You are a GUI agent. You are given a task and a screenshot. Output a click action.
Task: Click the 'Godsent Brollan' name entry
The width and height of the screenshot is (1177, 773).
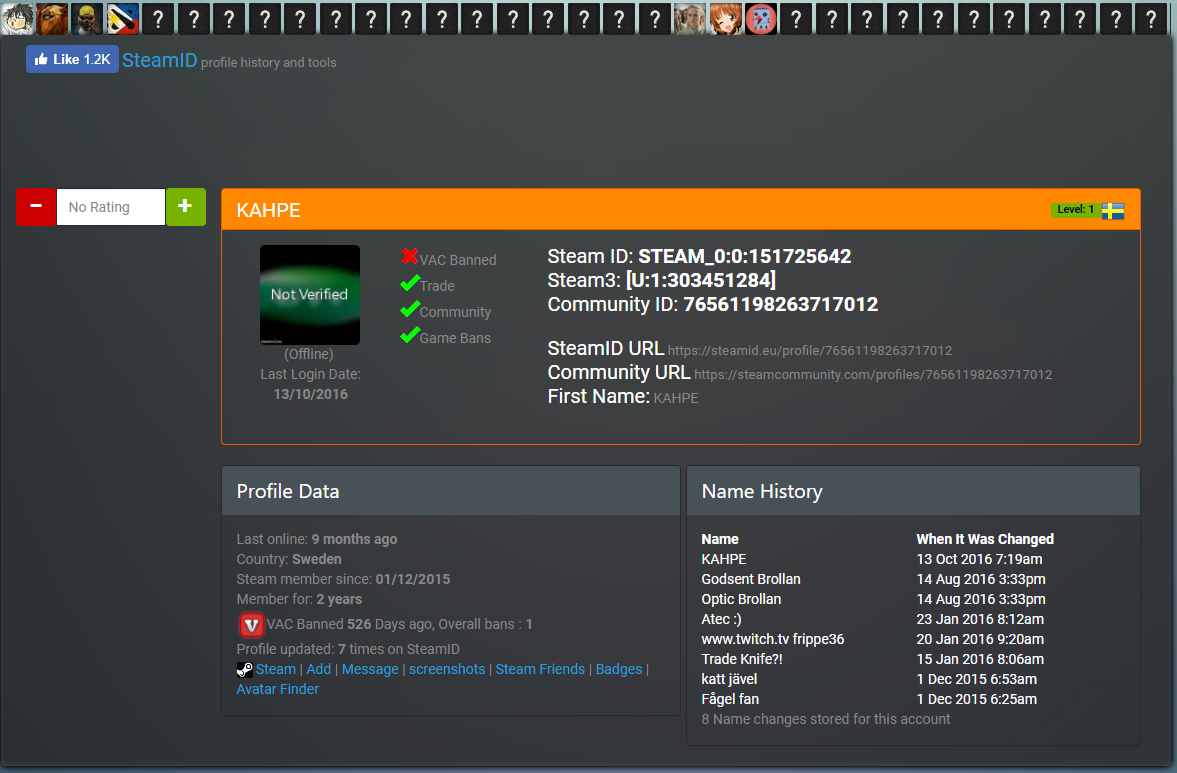[x=751, y=579]
